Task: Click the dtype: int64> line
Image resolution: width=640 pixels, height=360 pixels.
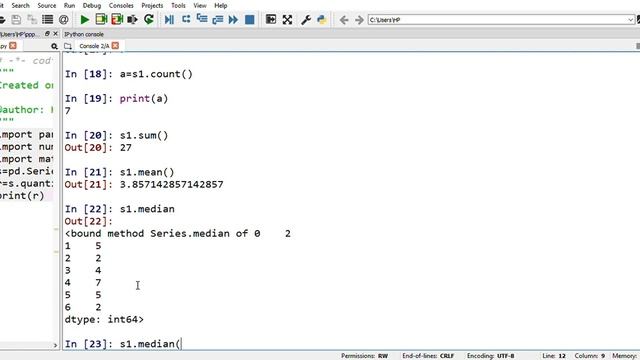Action: coord(104,320)
